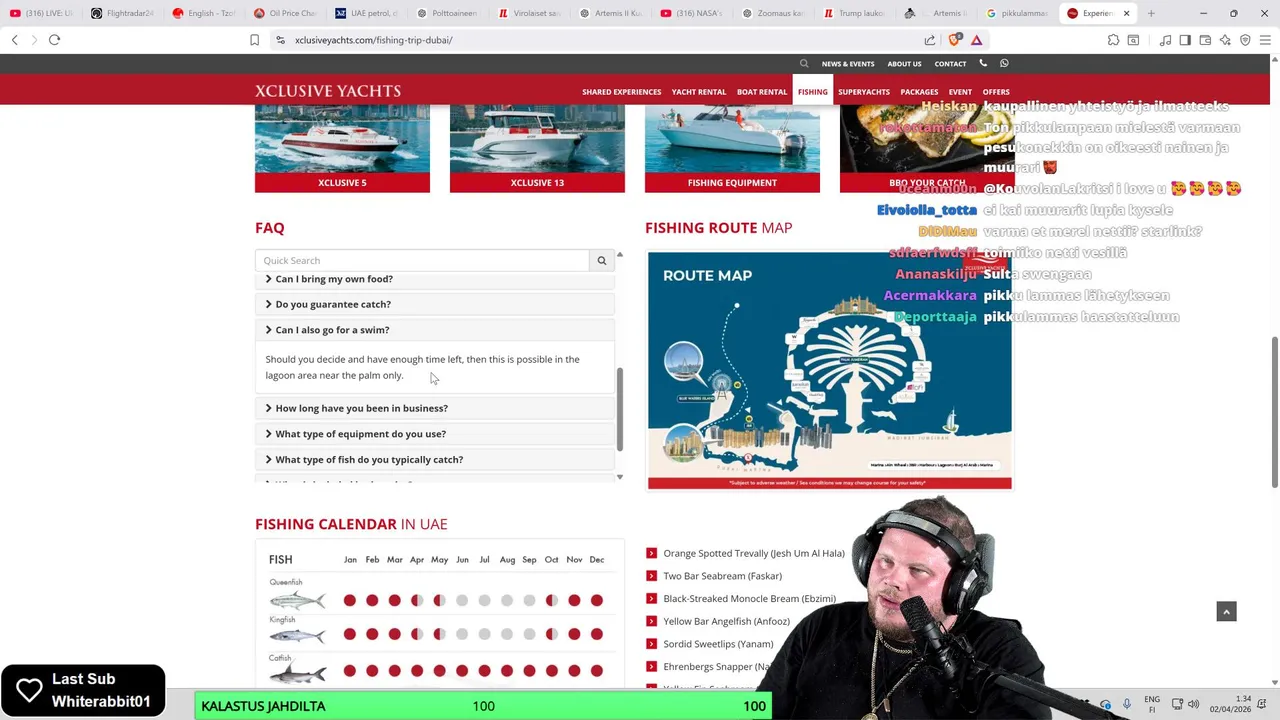Image resolution: width=1280 pixels, height=720 pixels.
Task: Open the Brave VPN shield icon
Action: pyautogui.click(x=1245, y=40)
